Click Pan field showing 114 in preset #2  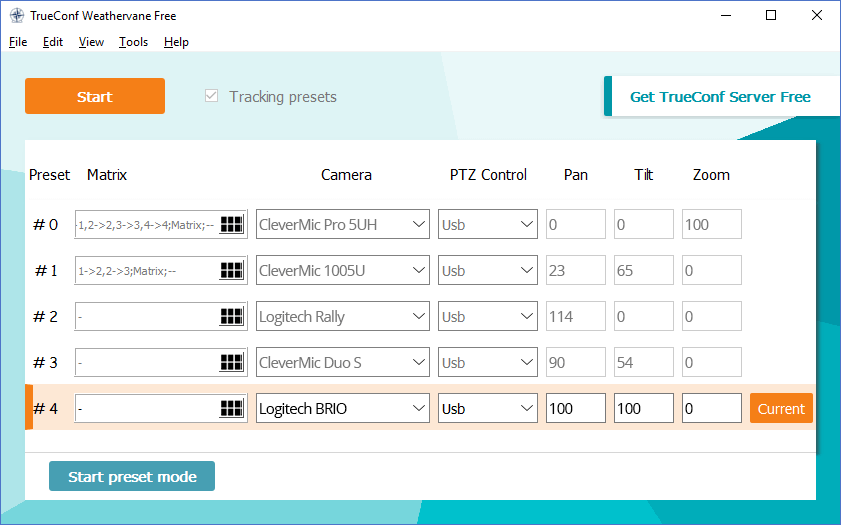576,316
